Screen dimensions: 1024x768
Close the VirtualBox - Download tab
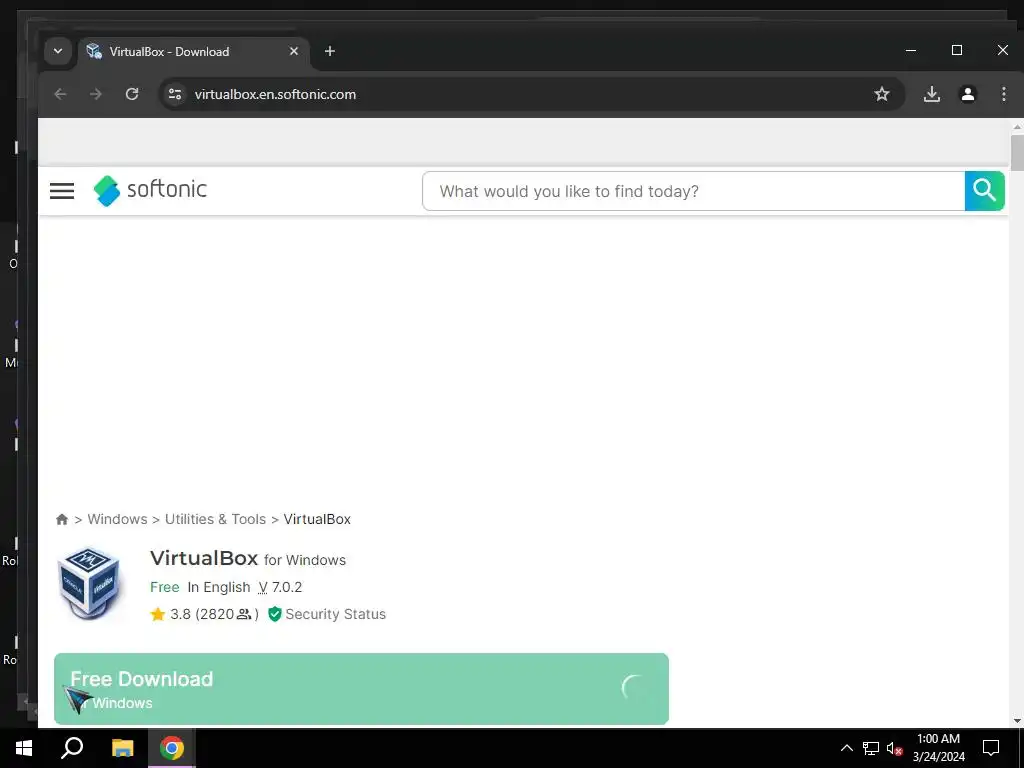click(x=294, y=51)
